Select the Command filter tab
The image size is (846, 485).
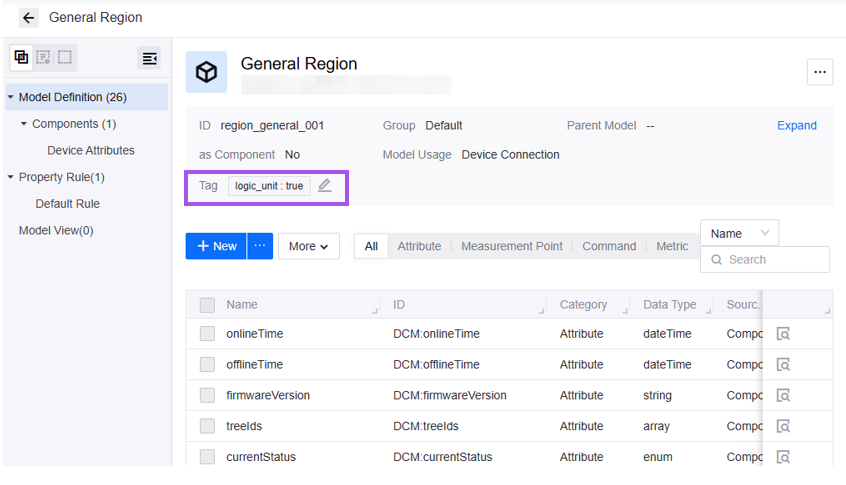click(609, 246)
